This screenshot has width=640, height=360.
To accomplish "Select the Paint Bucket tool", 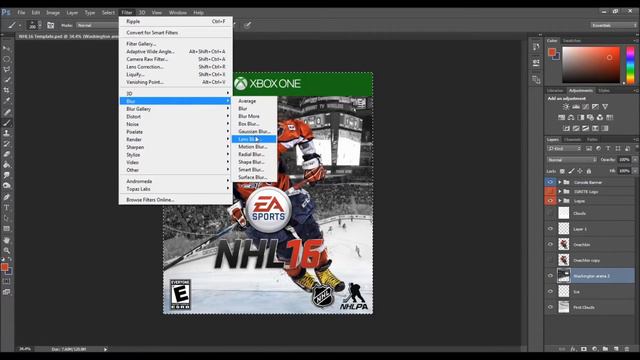I will (7, 165).
